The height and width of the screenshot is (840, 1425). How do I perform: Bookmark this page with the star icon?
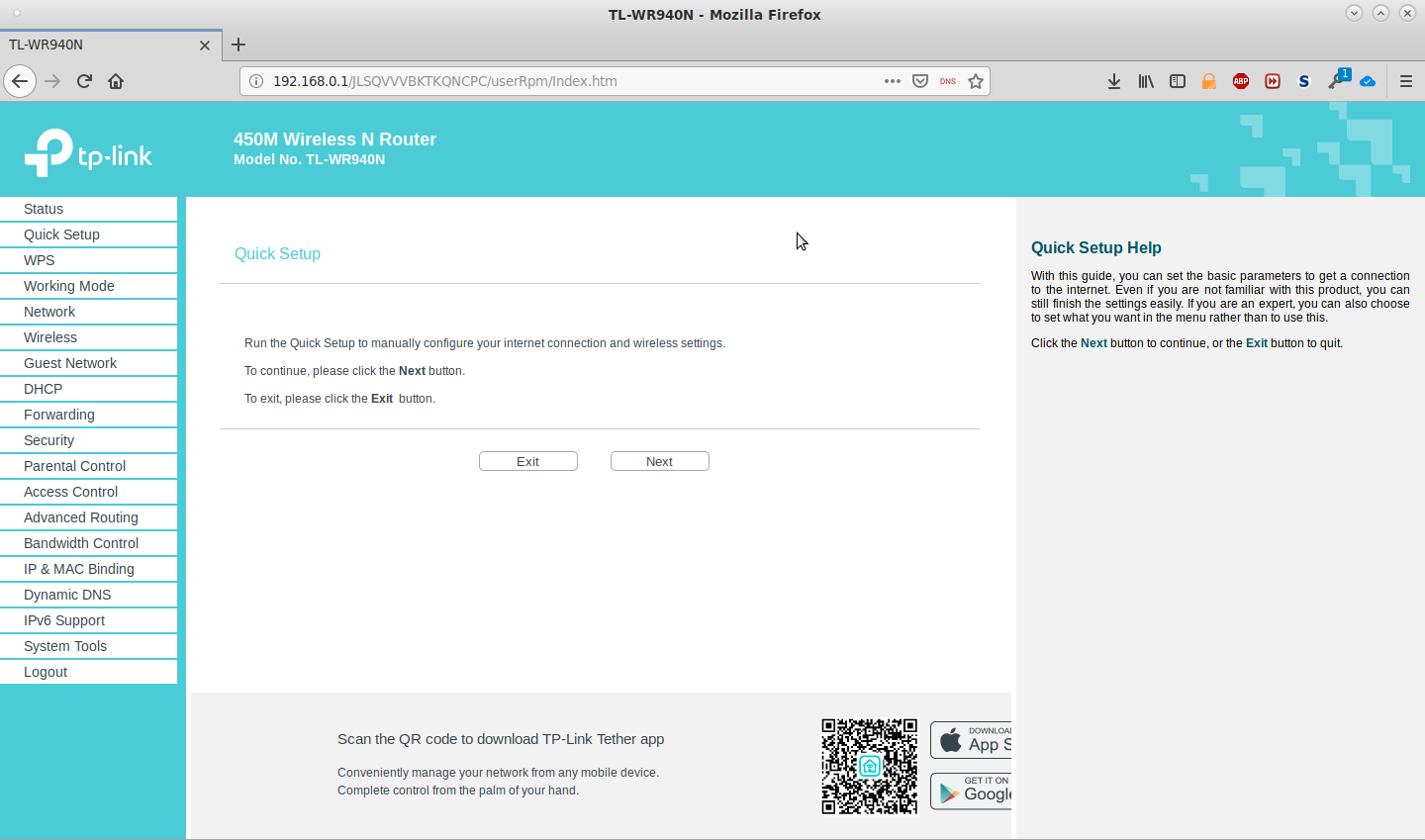[976, 81]
